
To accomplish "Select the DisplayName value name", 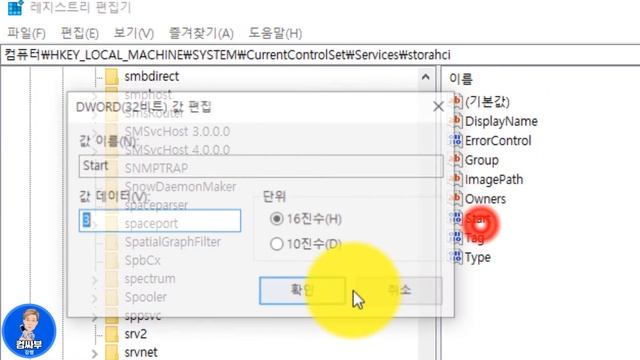I will pyautogui.click(x=501, y=121).
